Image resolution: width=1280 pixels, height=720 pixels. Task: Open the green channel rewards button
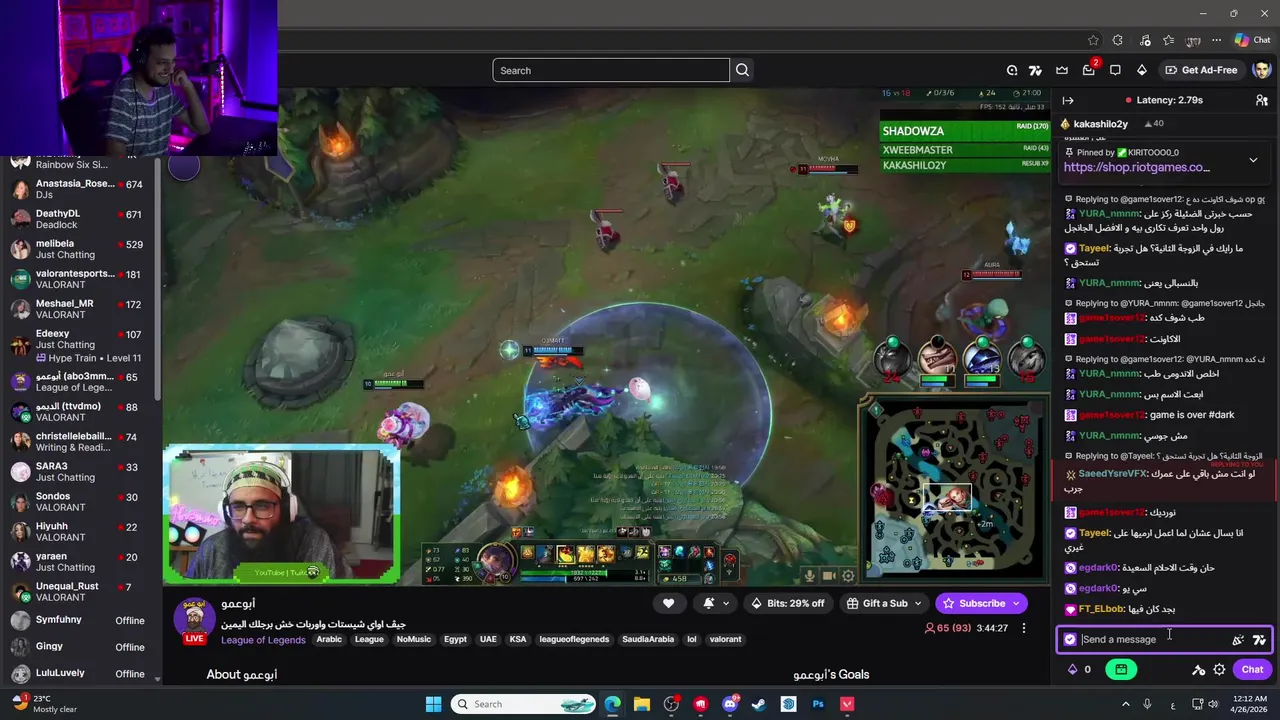click(x=1121, y=670)
